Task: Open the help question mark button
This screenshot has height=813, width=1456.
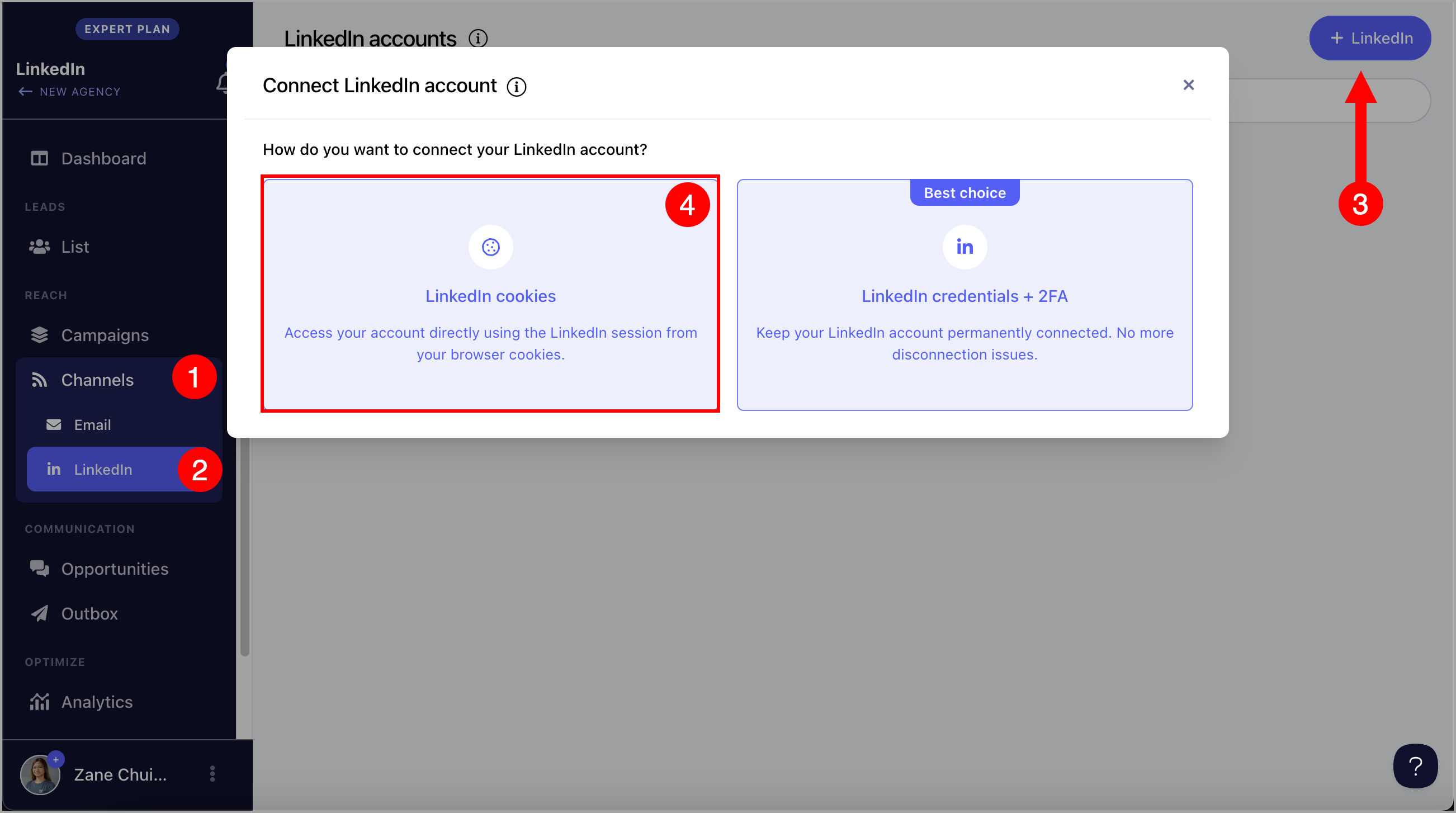Action: pyautogui.click(x=1415, y=766)
